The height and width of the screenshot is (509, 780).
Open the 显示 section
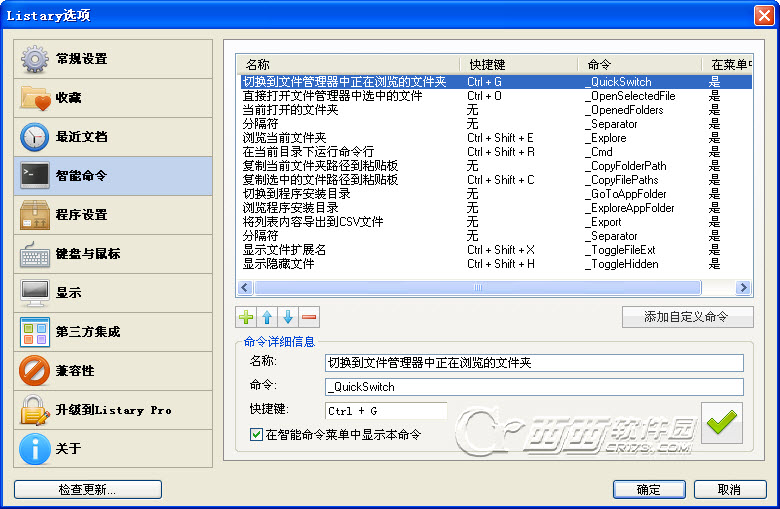coord(113,293)
